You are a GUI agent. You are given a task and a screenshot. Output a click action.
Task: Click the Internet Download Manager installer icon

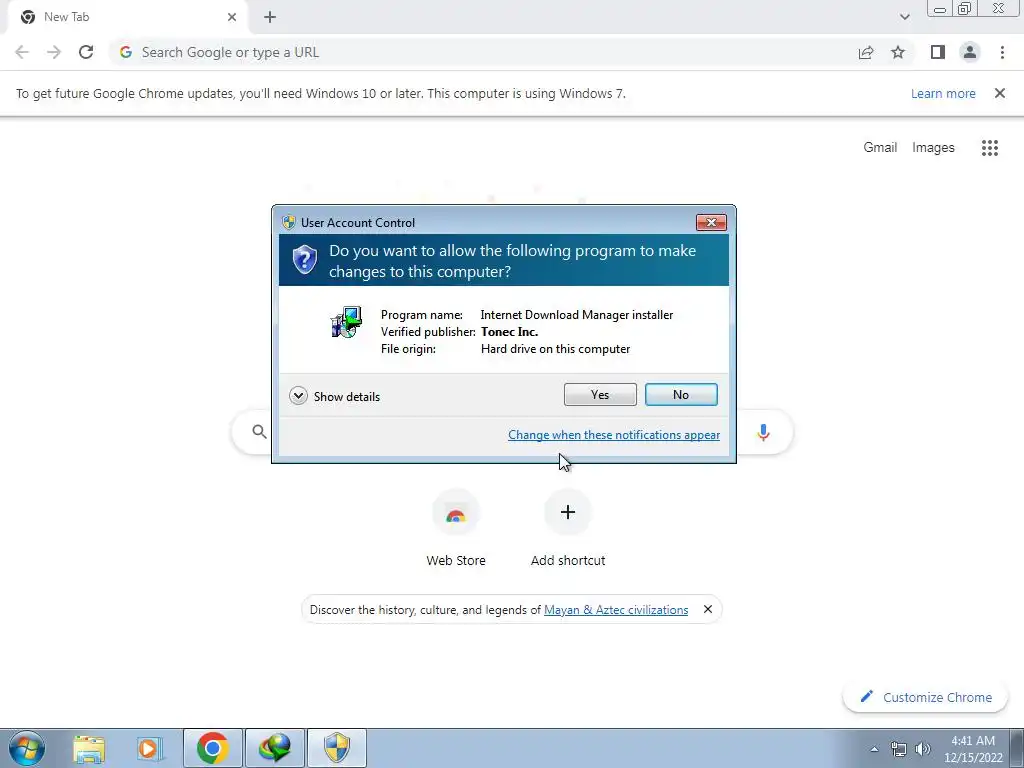coord(346,322)
